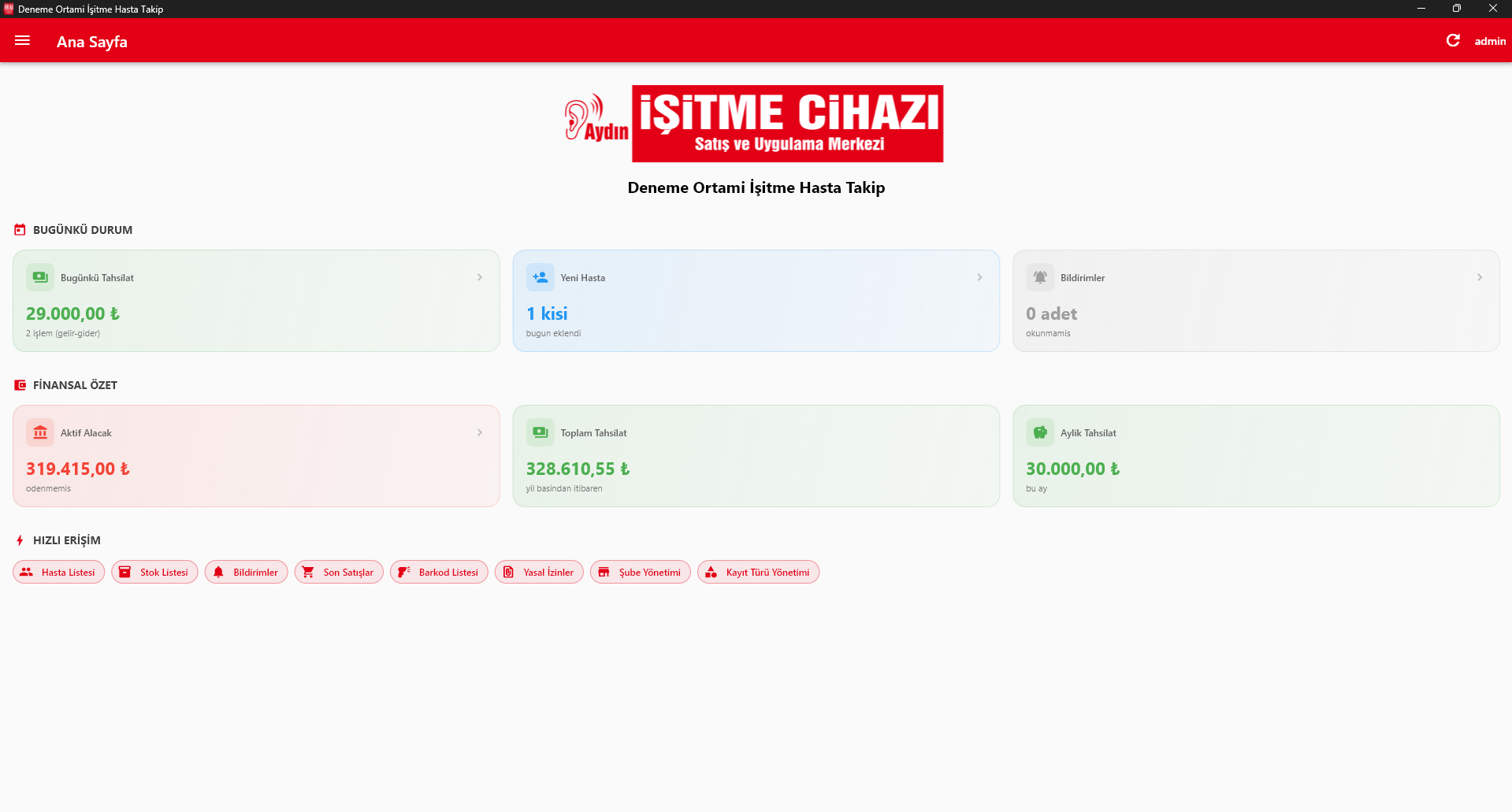
Task: Open Şube Yönetimi shortcut
Action: (x=640, y=573)
